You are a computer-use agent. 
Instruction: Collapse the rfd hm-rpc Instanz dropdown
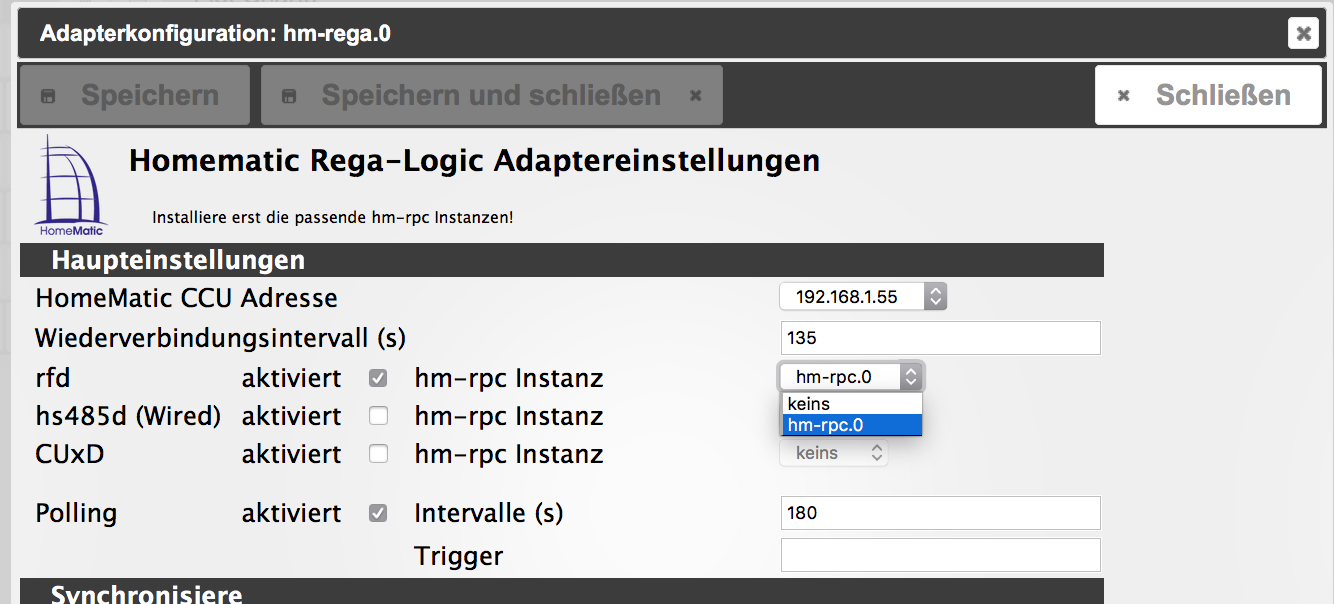click(852, 377)
